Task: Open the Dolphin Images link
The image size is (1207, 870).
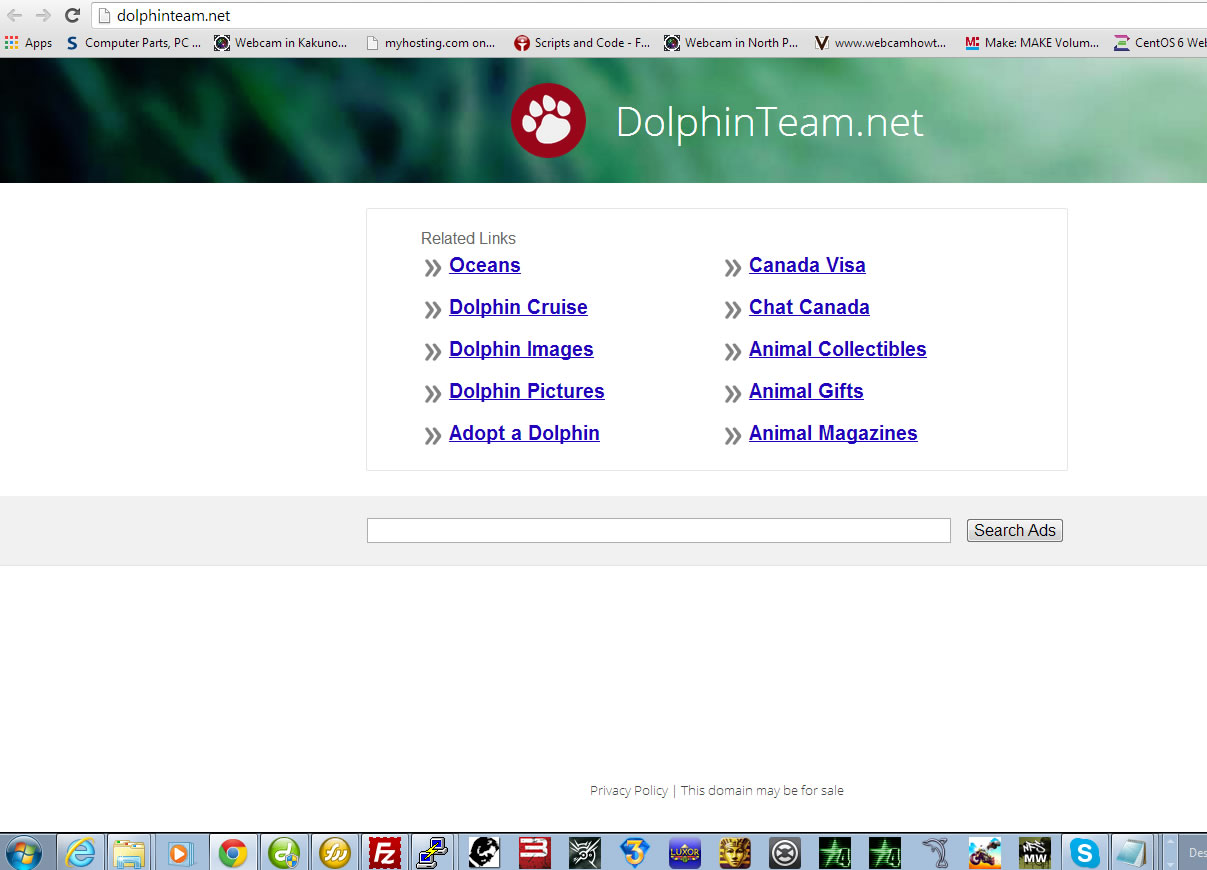Action: (x=521, y=349)
